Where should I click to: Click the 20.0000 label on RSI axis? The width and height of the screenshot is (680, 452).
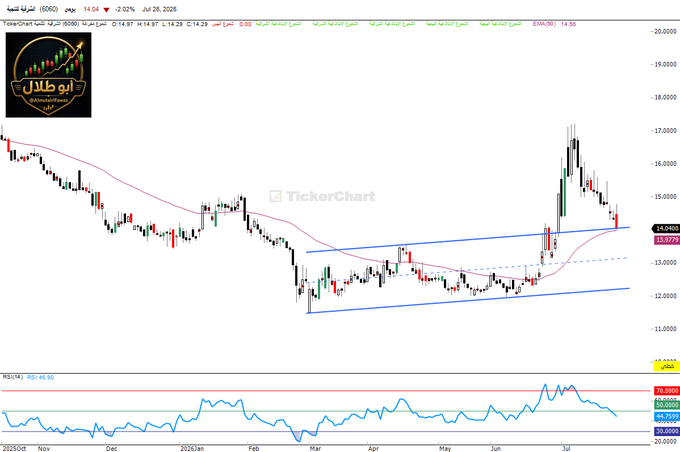coord(667,441)
